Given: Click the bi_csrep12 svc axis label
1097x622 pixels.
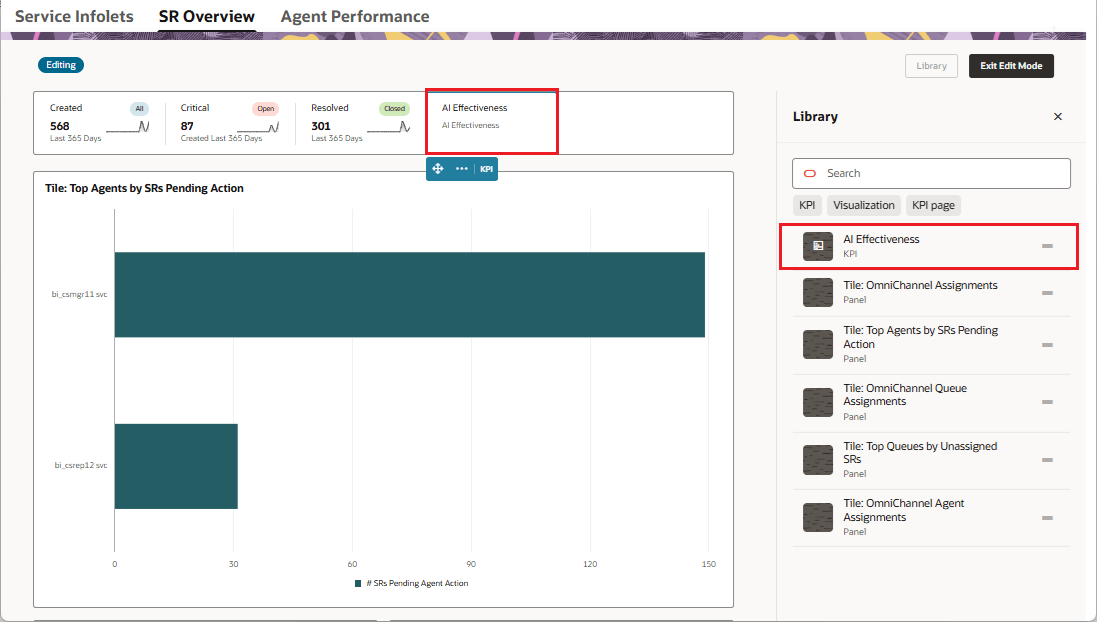Looking at the screenshot, I should [81, 465].
